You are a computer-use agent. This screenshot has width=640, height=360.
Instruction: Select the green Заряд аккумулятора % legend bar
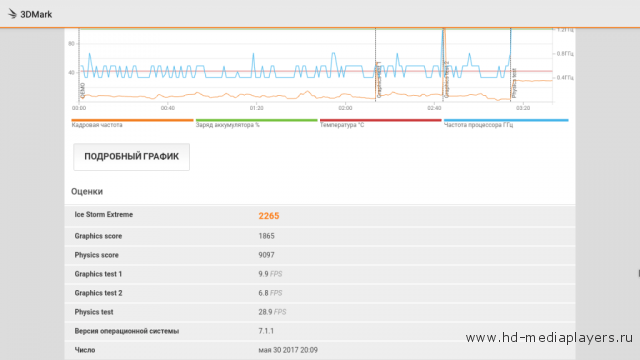pyautogui.click(x=257, y=120)
